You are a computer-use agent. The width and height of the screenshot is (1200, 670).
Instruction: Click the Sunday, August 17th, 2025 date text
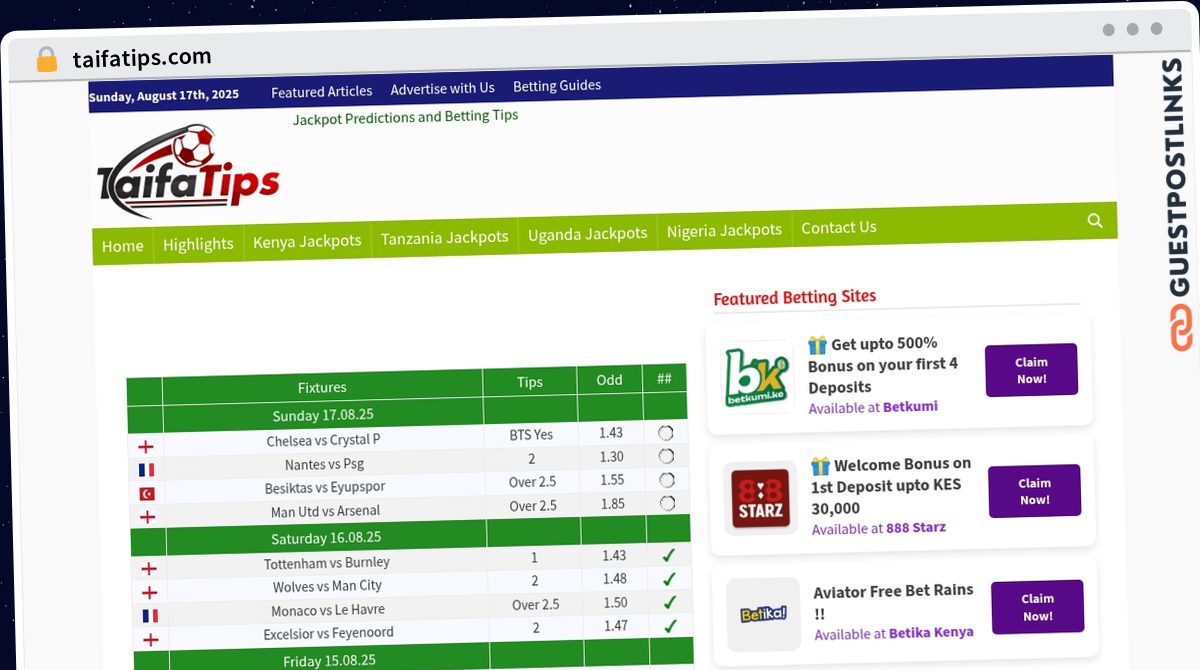(164, 96)
